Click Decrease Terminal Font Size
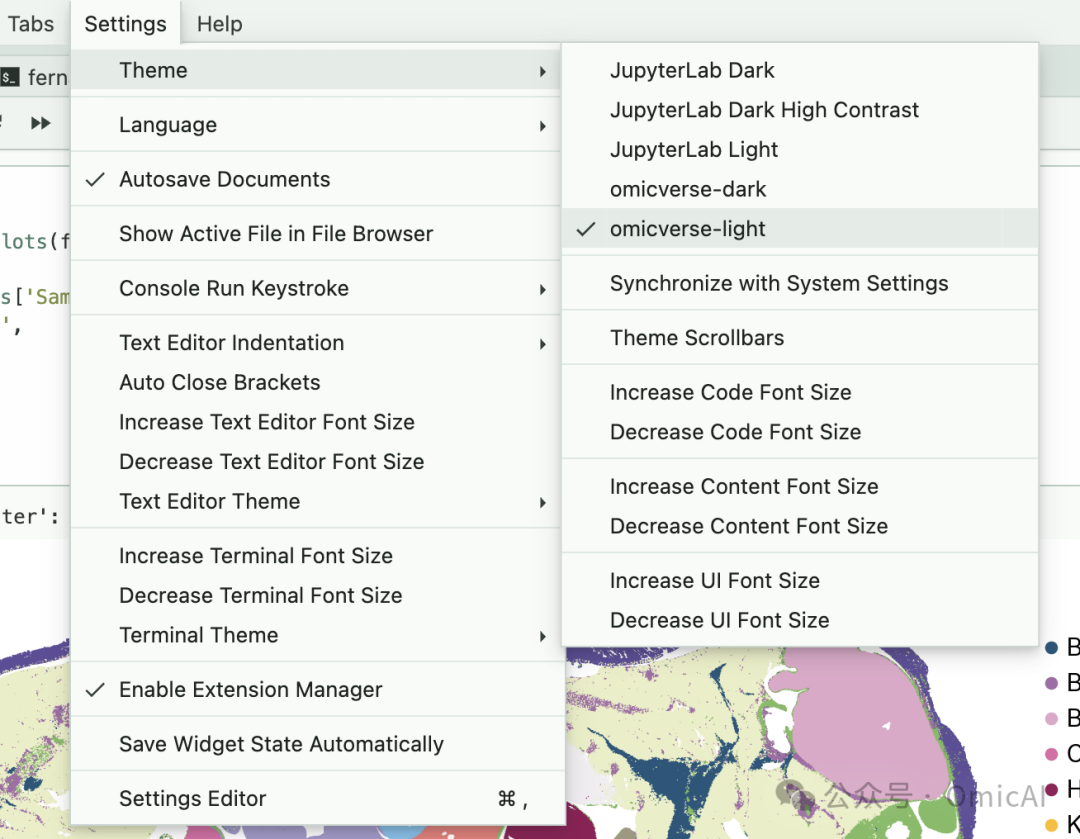The image size is (1080, 839). [x=315, y=595]
